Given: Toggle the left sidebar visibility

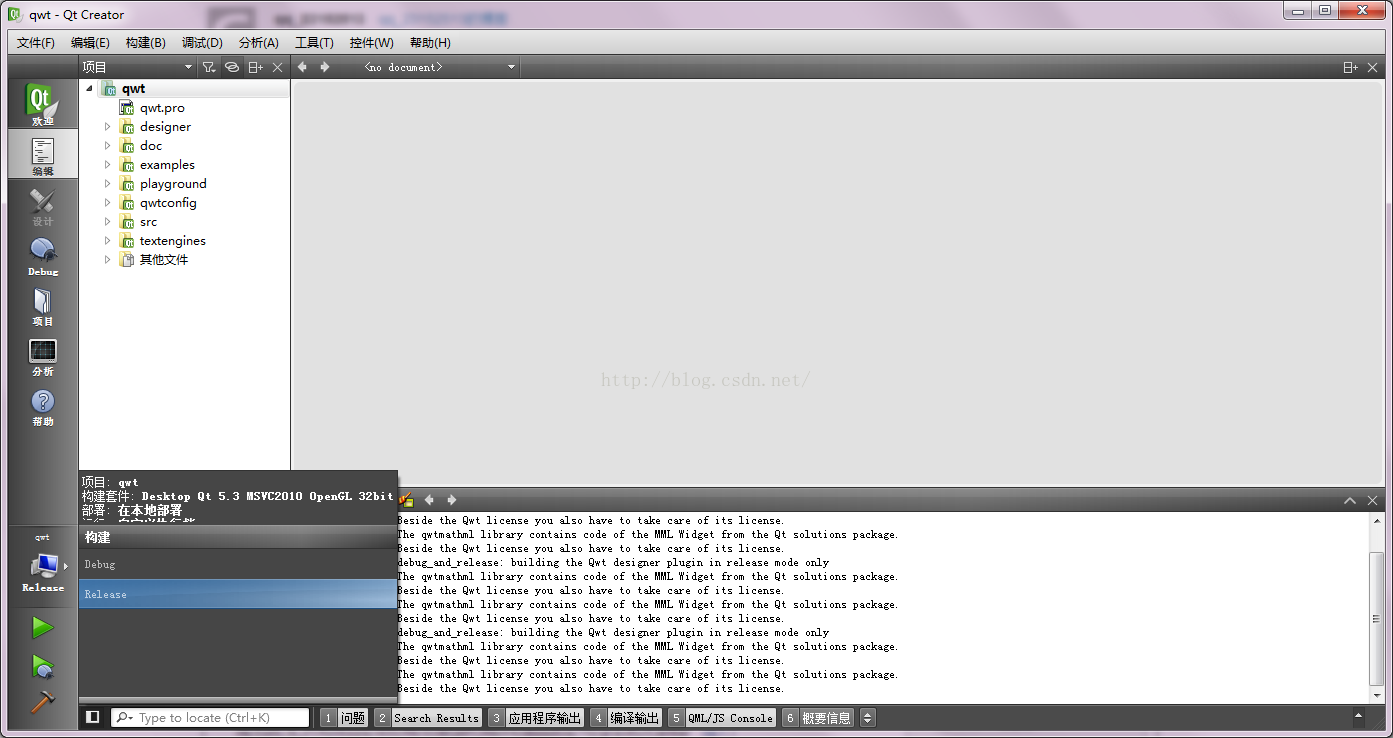Looking at the screenshot, I should 92,717.
